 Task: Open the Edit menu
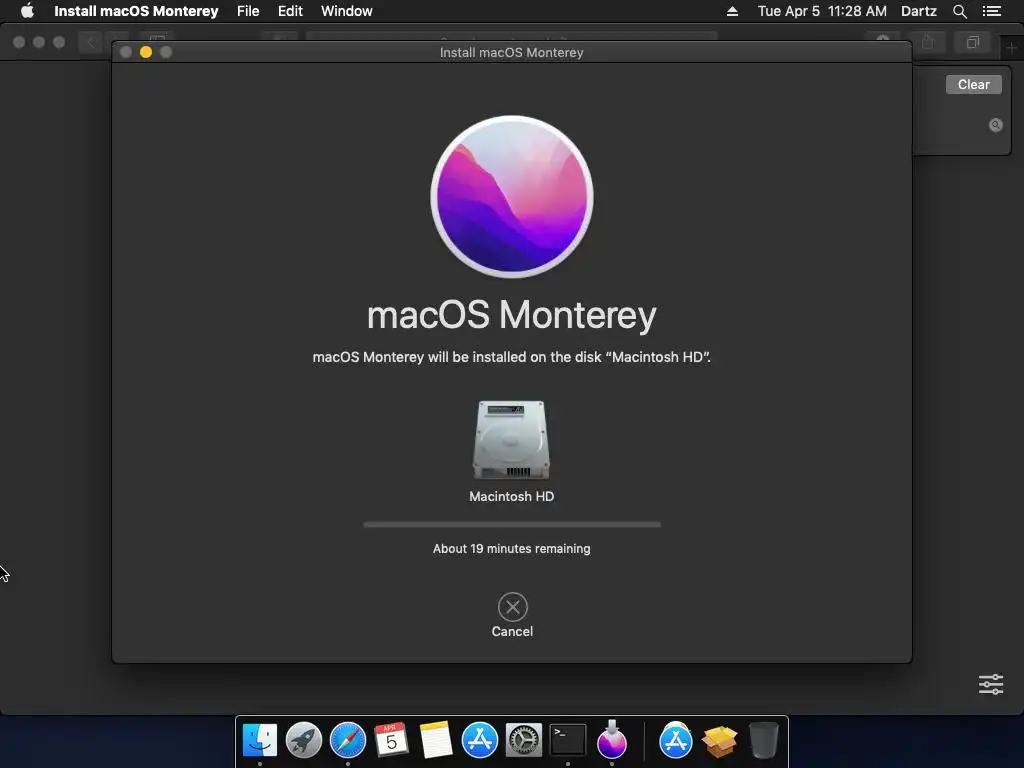(x=290, y=11)
